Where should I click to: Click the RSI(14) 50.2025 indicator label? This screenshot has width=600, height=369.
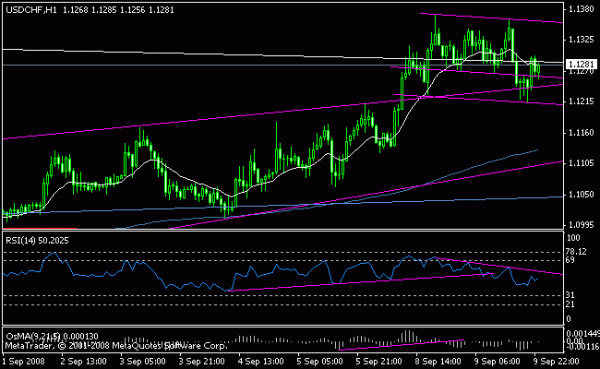click(x=37, y=240)
